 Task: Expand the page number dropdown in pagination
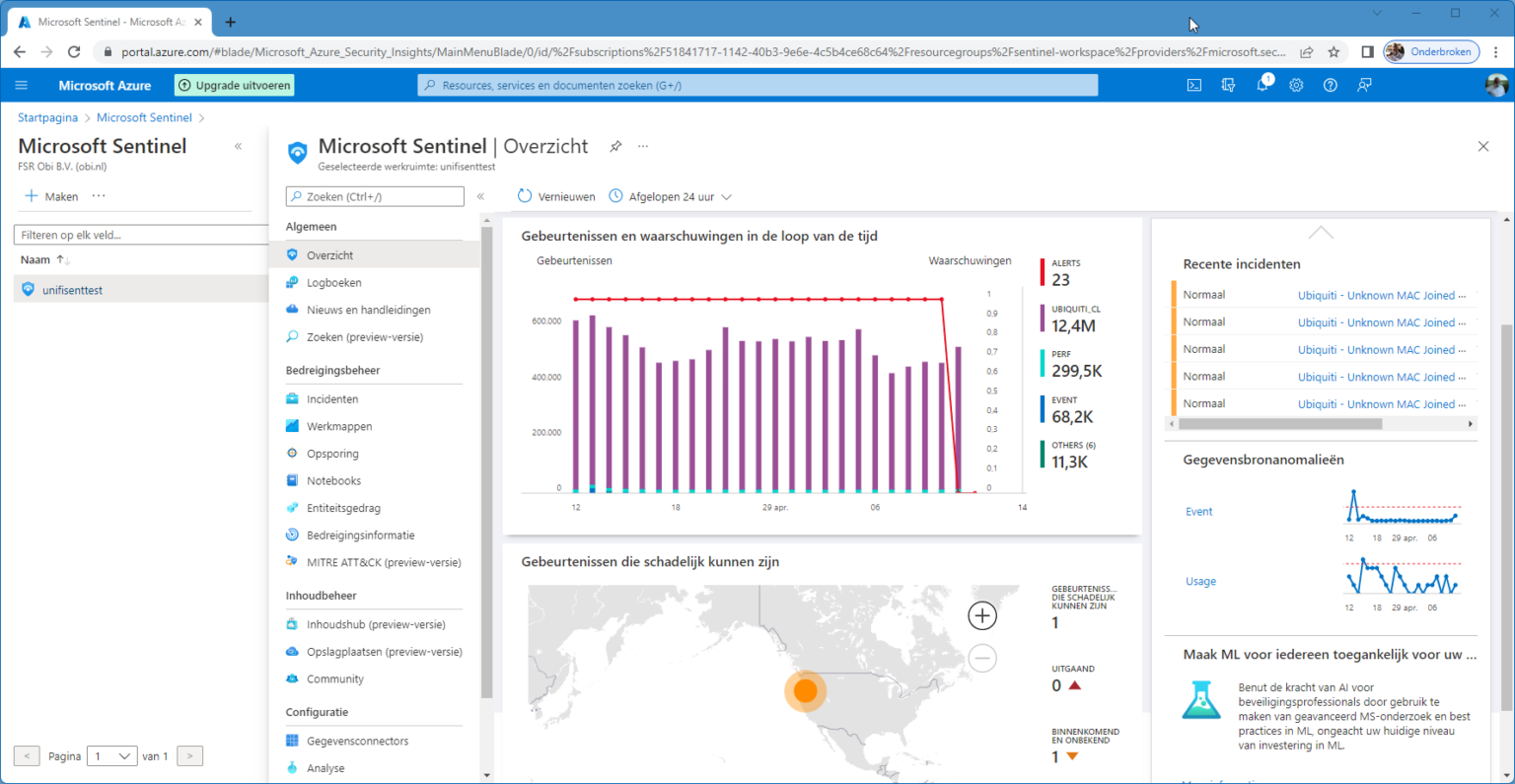111,755
